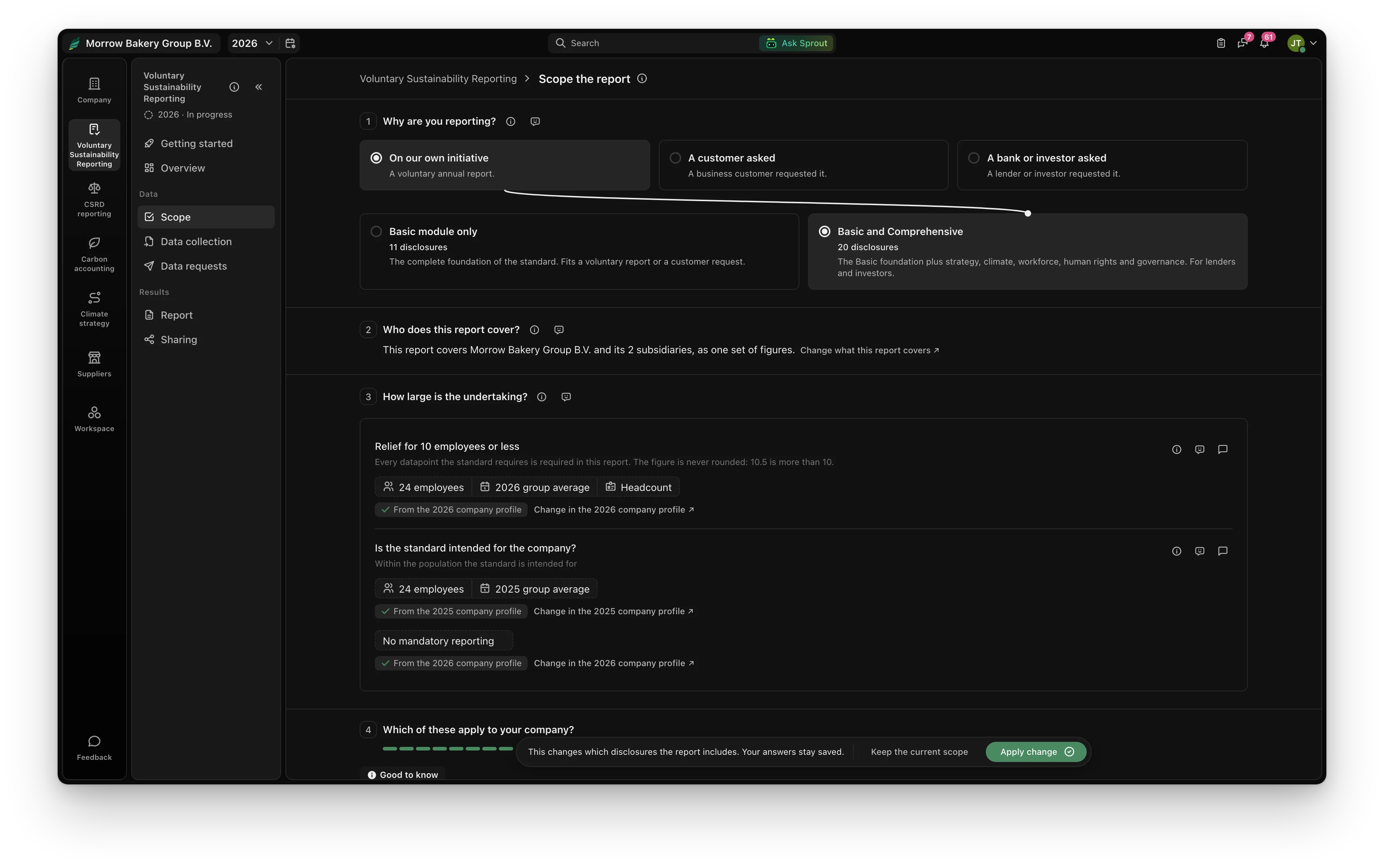Open Sharing under Results
The width and height of the screenshot is (1384, 868).
click(206, 340)
